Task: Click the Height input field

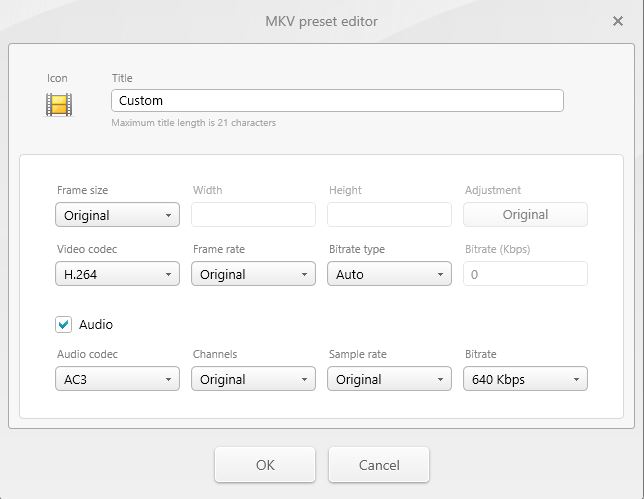Action: coord(389,214)
